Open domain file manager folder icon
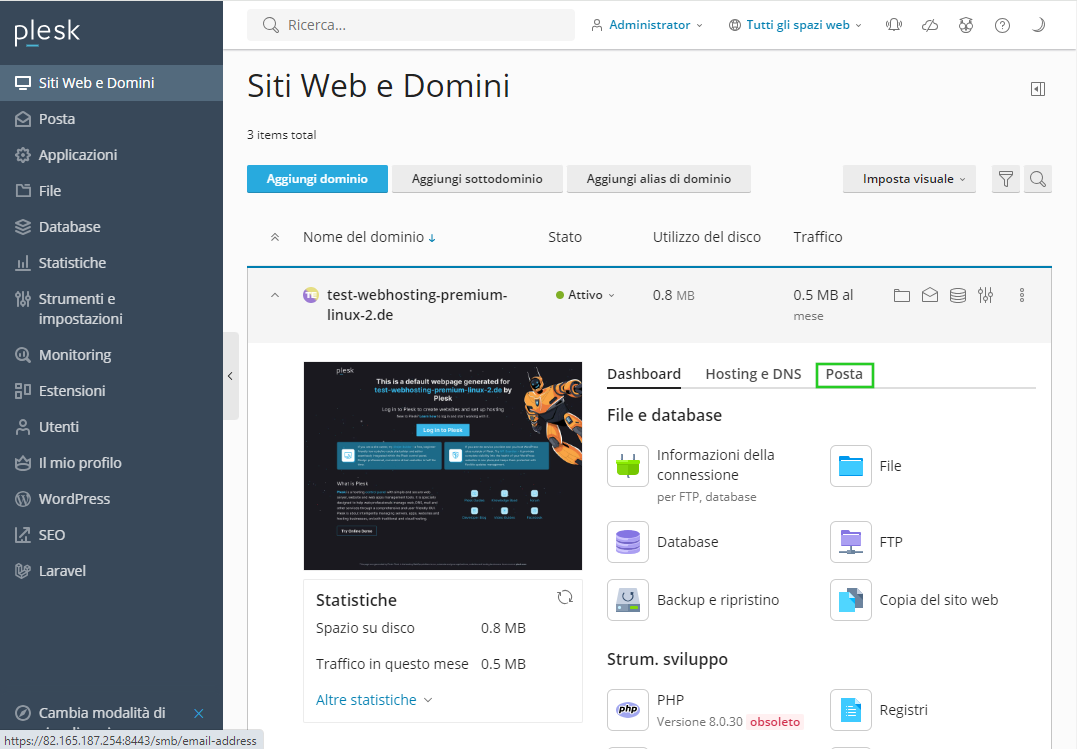 point(902,295)
